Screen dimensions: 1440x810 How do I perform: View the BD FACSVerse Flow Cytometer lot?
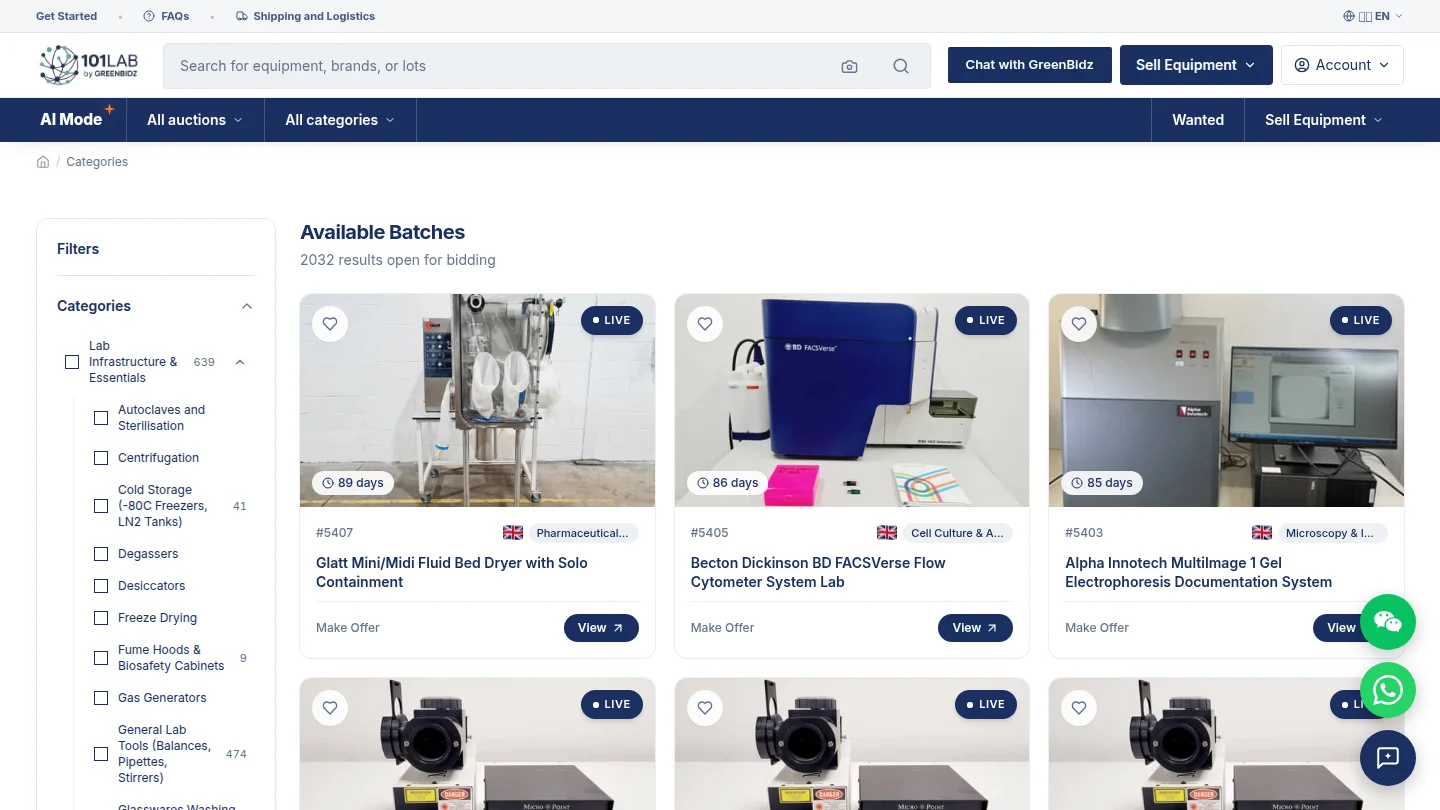coord(975,628)
